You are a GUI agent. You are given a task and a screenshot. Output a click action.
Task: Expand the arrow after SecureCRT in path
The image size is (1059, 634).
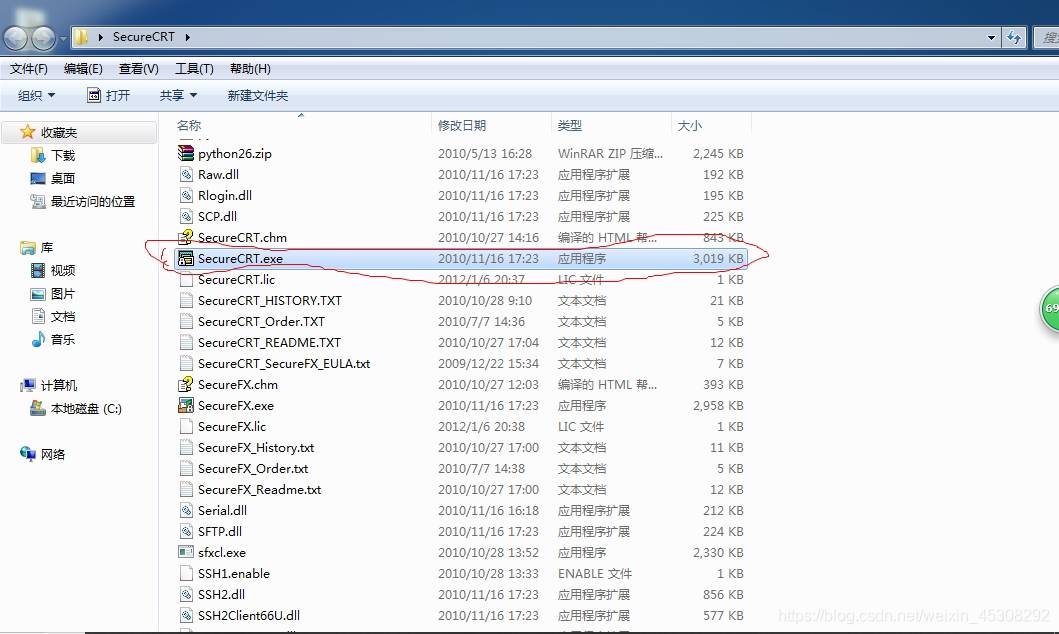click(188, 37)
